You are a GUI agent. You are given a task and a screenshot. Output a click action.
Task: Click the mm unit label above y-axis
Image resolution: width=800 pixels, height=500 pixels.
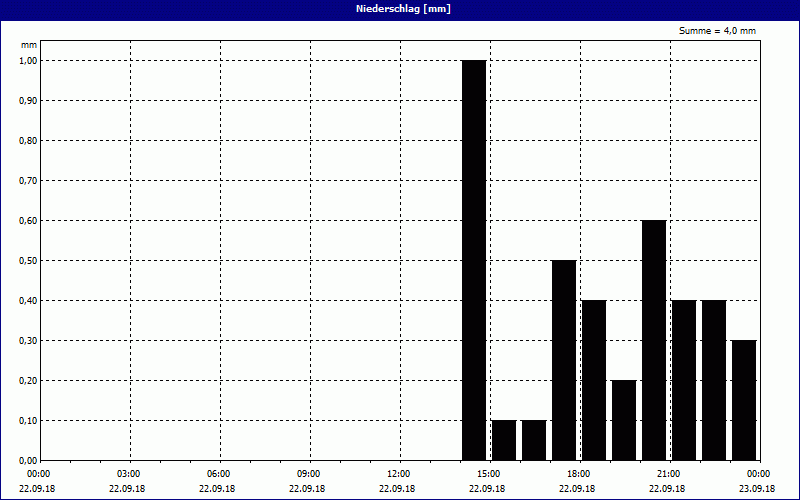click(x=29, y=45)
